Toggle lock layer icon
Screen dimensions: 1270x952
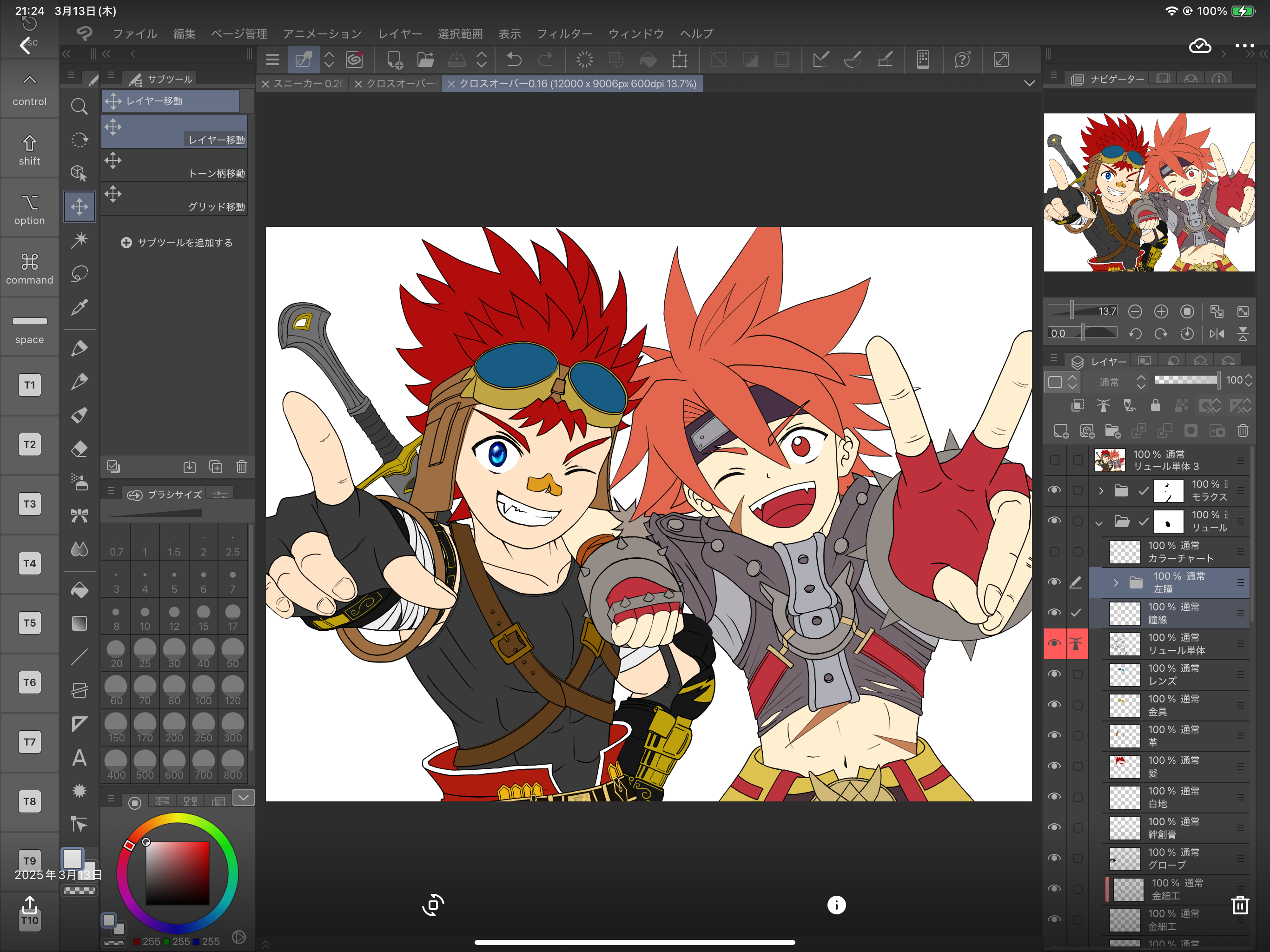1155,406
